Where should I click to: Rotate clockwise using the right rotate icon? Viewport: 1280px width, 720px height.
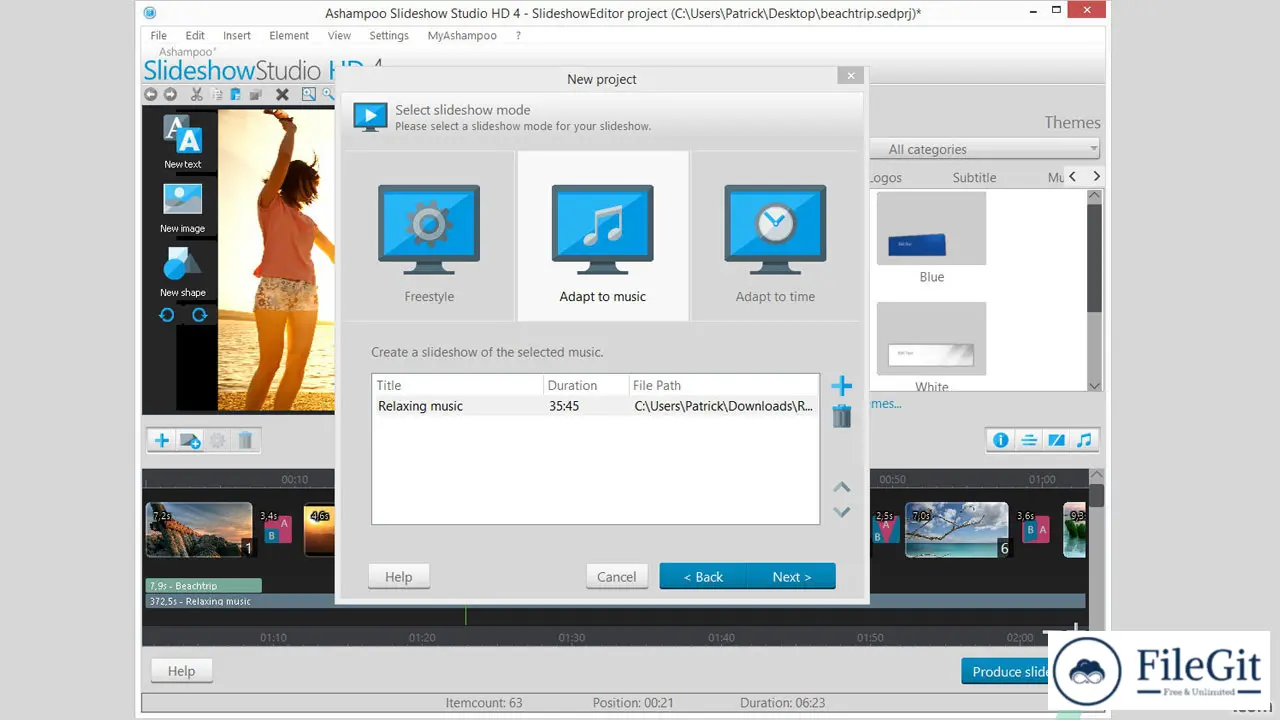(199, 315)
